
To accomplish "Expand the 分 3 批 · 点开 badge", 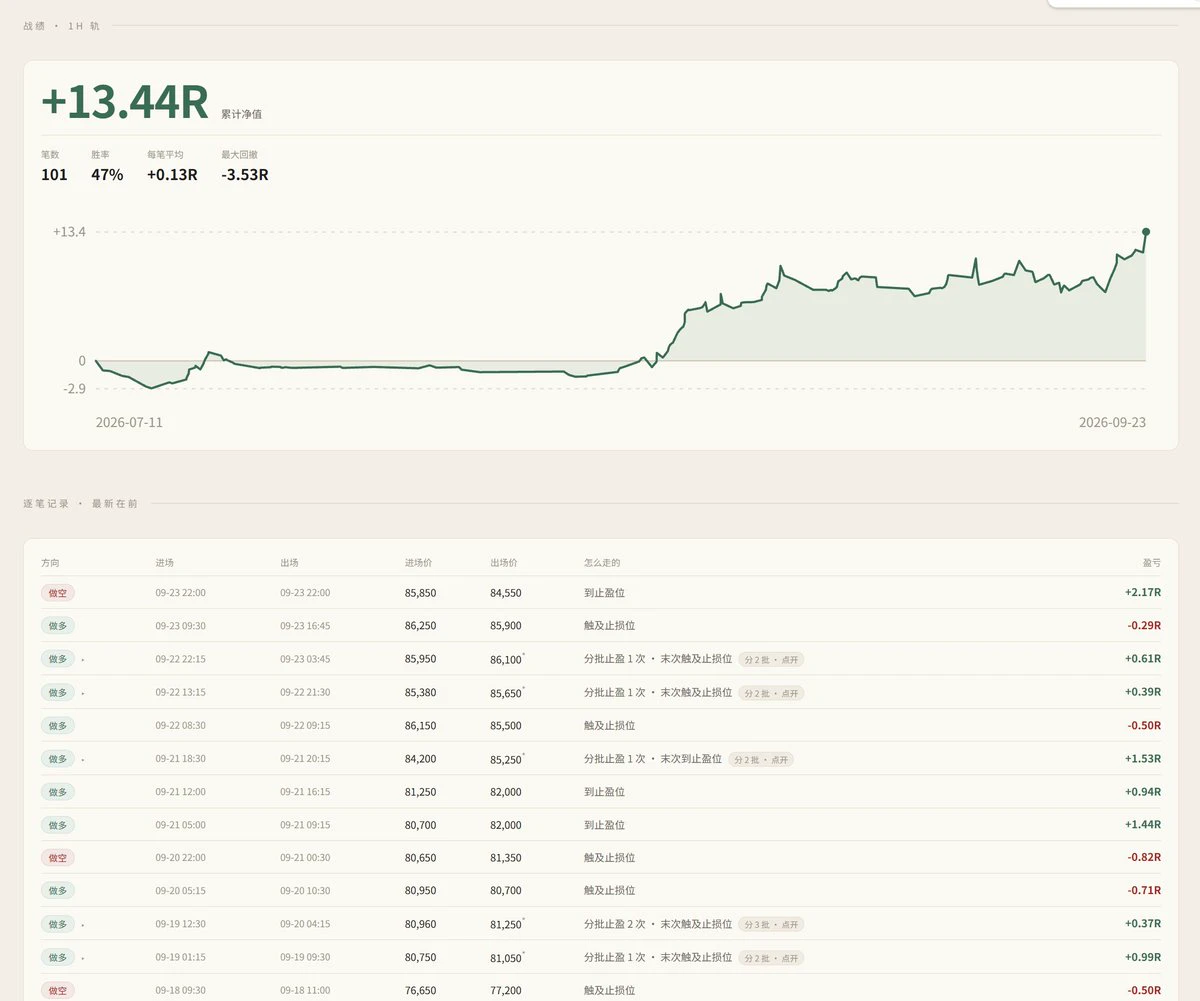I will click(771, 924).
